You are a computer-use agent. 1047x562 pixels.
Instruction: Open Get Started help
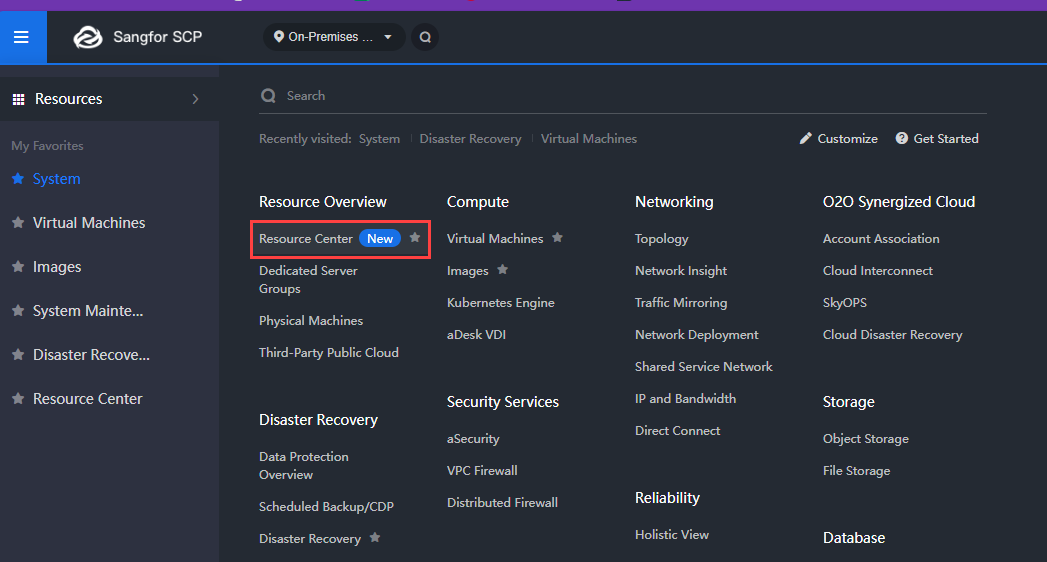point(937,138)
